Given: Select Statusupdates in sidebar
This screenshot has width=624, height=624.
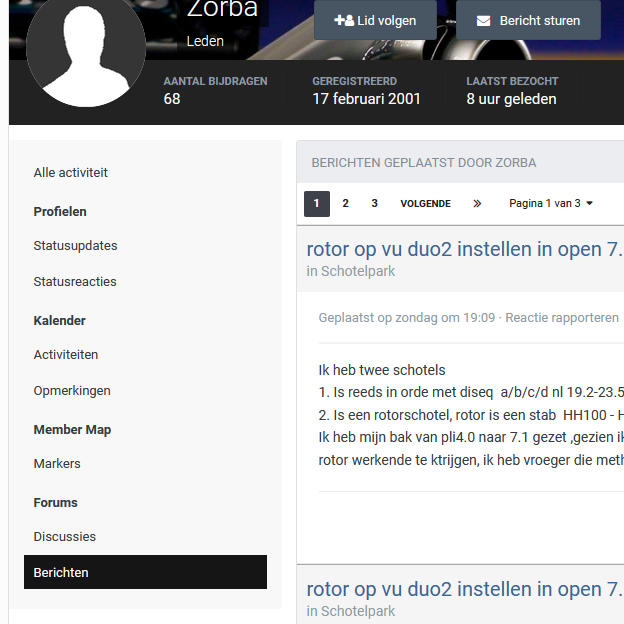Looking at the screenshot, I should click(75, 246).
